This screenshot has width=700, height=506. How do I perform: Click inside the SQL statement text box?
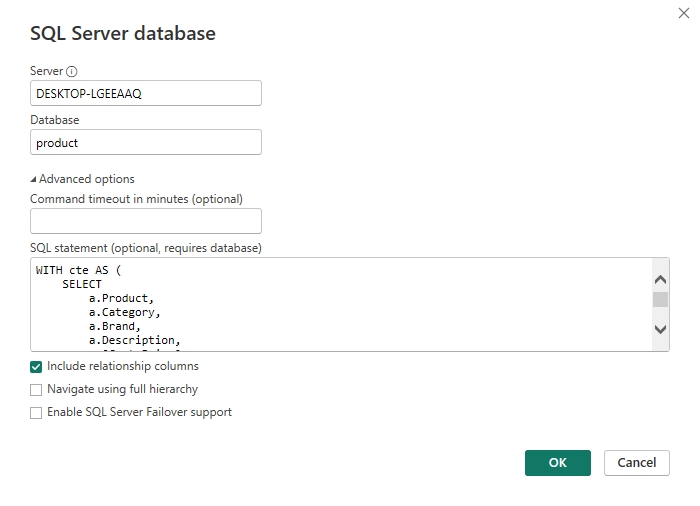pyautogui.click(x=342, y=305)
